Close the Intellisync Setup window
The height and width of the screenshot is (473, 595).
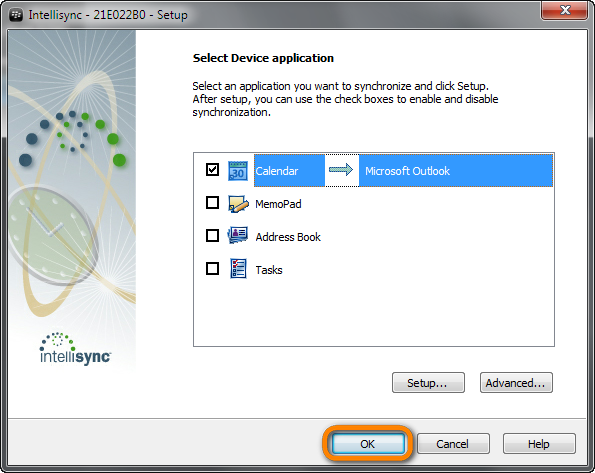coord(565,10)
